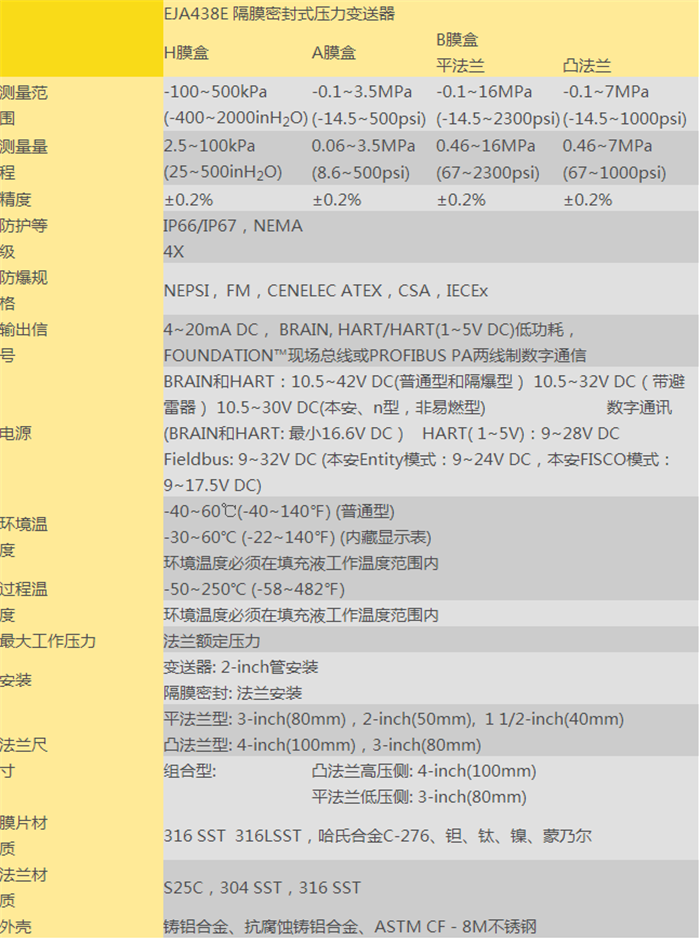Click the 变送器: 2-inch管安装 line

click(x=241, y=667)
